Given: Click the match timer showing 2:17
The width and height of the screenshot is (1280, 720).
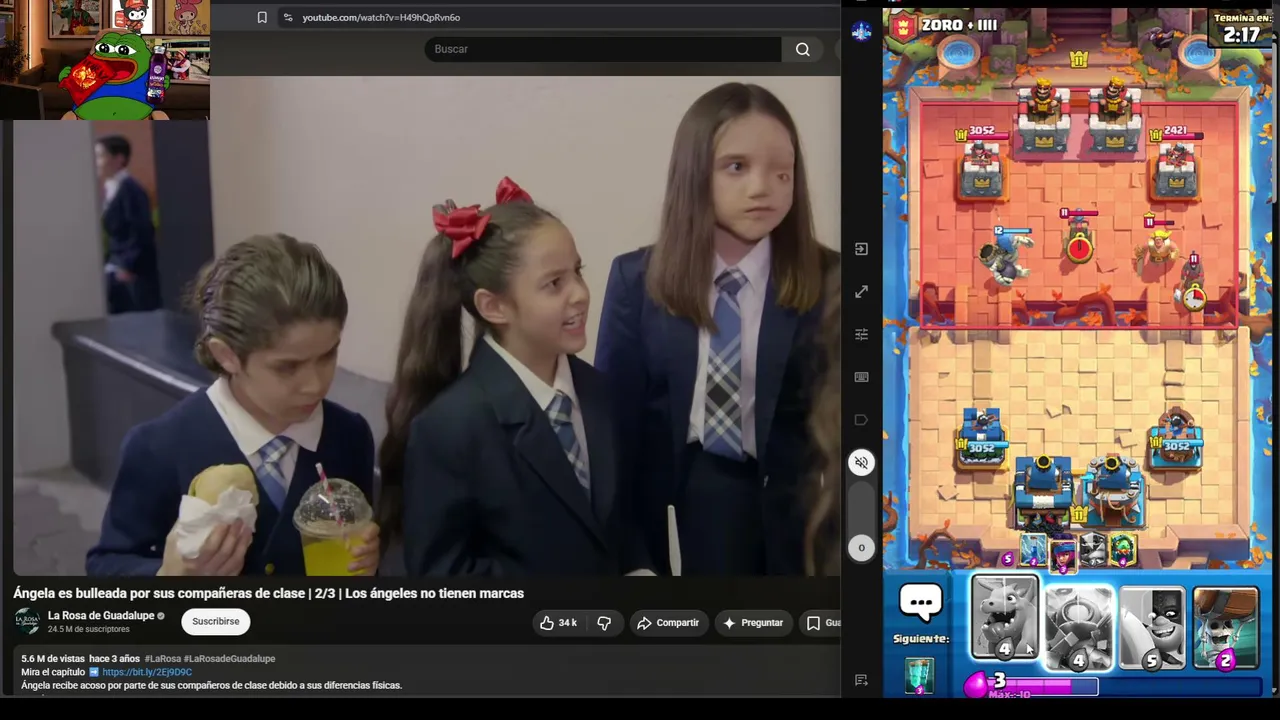Looking at the screenshot, I should (1242, 35).
